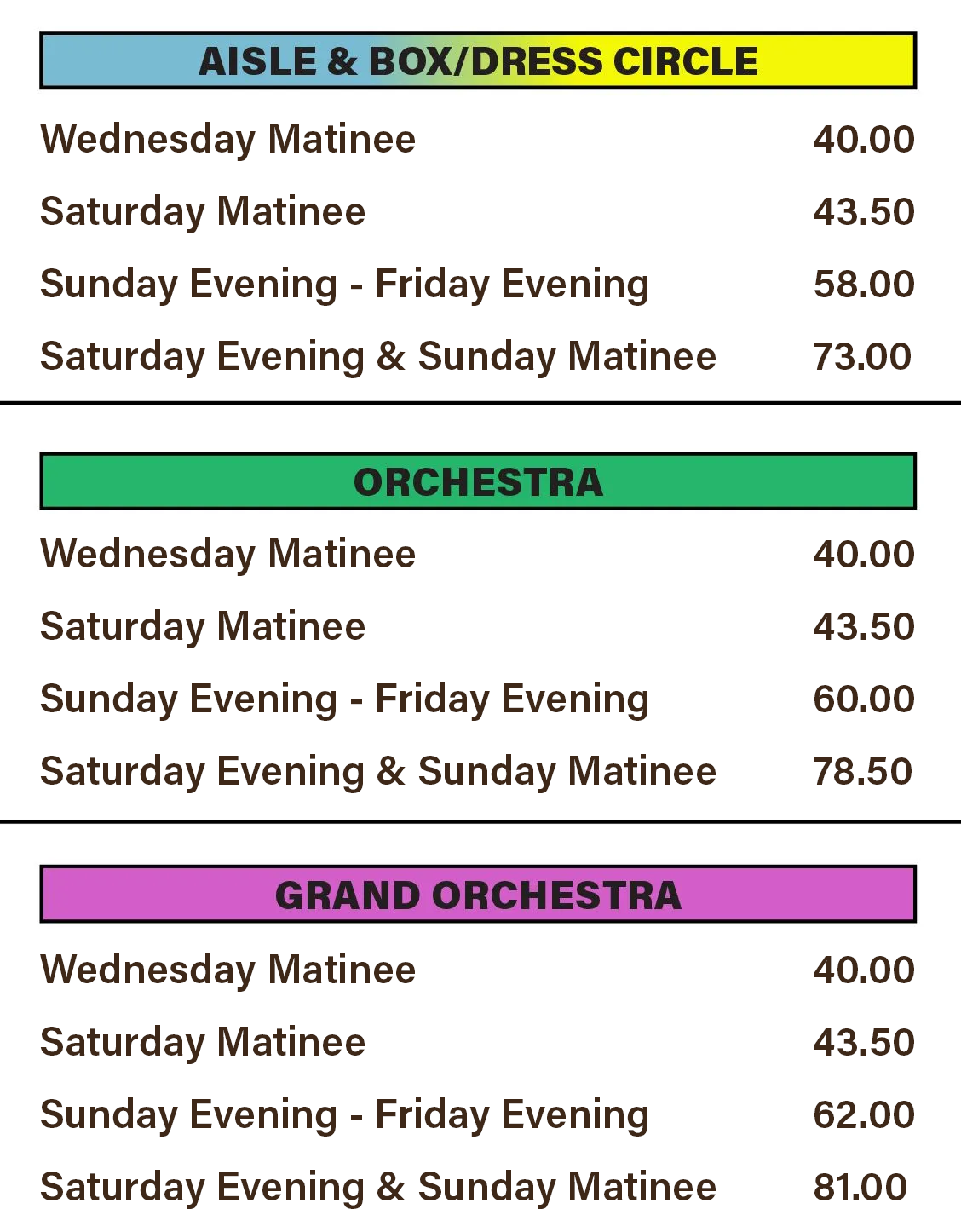Click Saturday Evening & Sunday Matinee in Aisle & Box/Dress Circle

tap(378, 356)
